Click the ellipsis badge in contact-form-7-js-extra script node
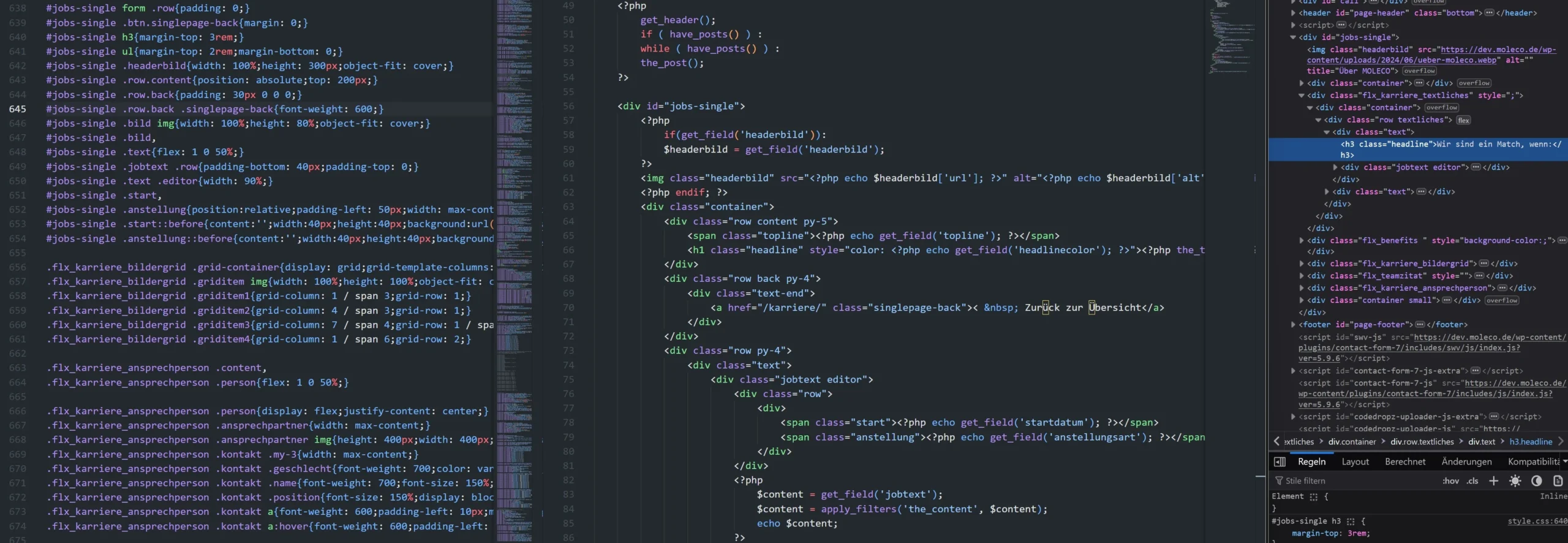Image resolution: width=1568 pixels, height=543 pixels. pyautogui.click(x=1476, y=371)
